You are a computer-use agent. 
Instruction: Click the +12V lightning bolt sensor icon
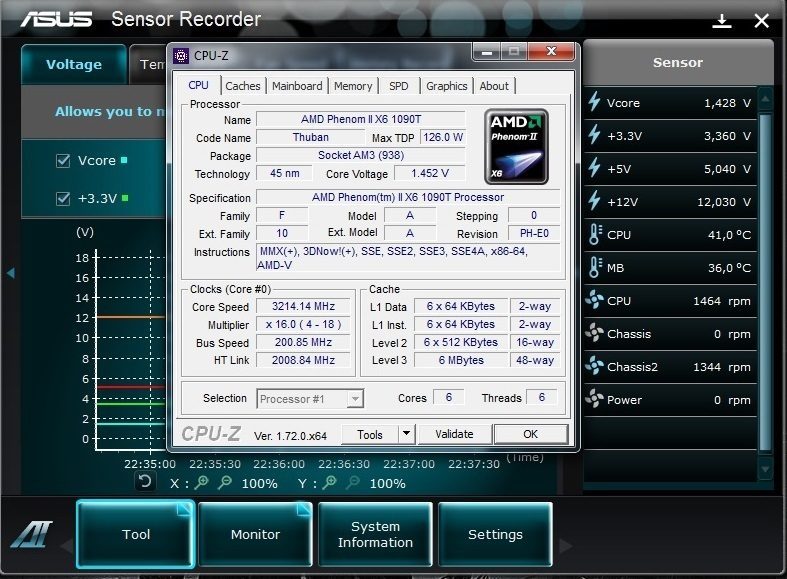coord(594,201)
